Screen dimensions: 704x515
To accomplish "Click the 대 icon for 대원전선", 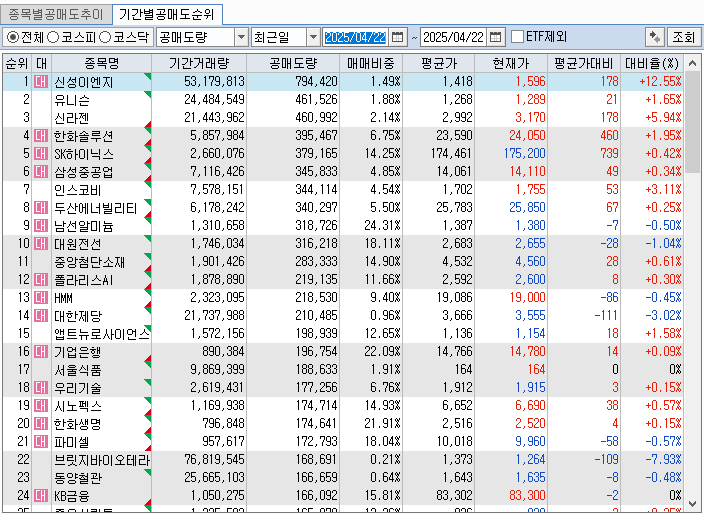I will [x=41, y=243].
